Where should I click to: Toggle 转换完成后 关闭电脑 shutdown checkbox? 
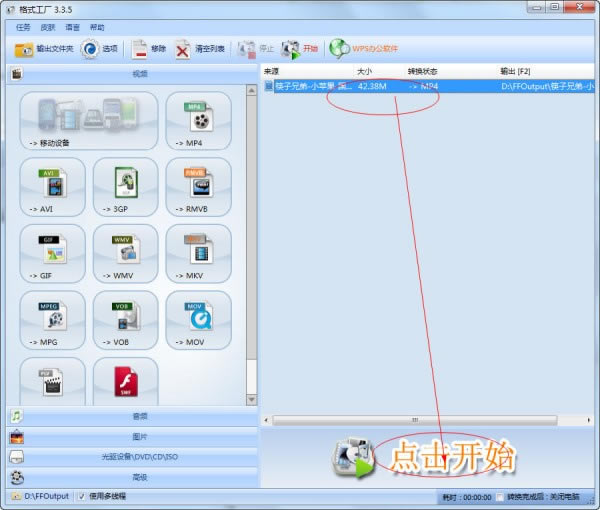pos(500,497)
